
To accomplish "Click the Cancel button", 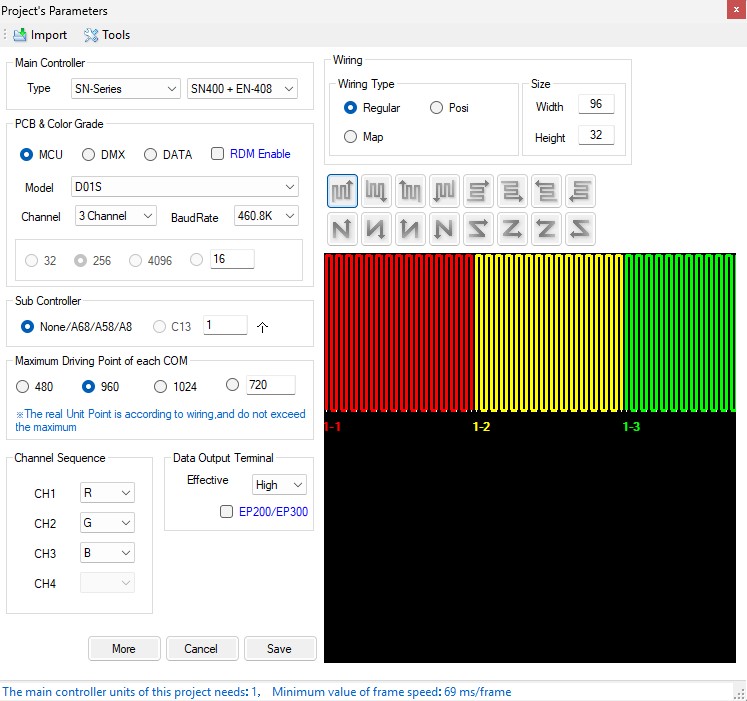I will [x=202, y=649].
